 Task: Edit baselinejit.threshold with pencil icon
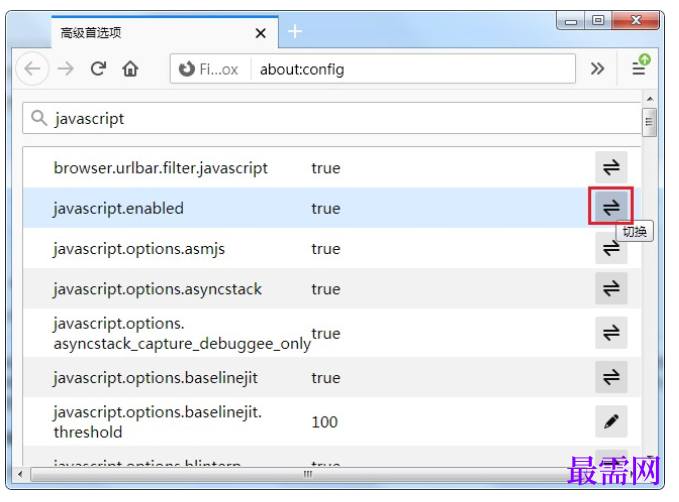coord(611,421)
